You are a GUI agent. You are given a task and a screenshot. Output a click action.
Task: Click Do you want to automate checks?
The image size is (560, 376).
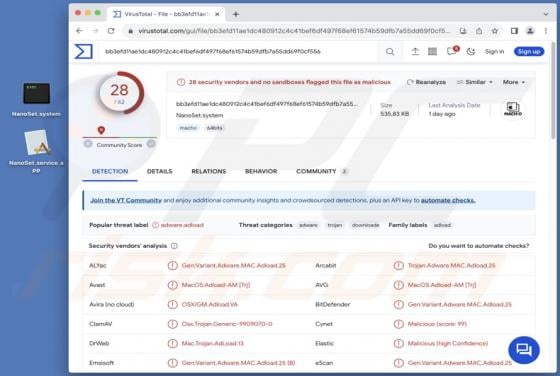pos(479,246)
